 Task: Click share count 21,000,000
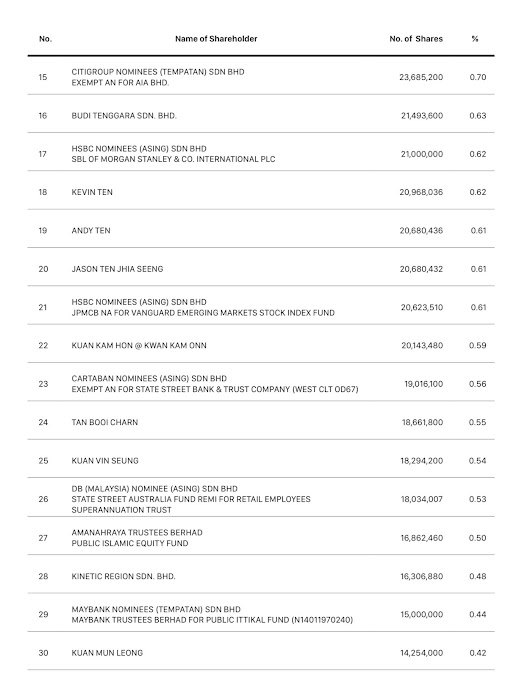(x=422, y=154)
